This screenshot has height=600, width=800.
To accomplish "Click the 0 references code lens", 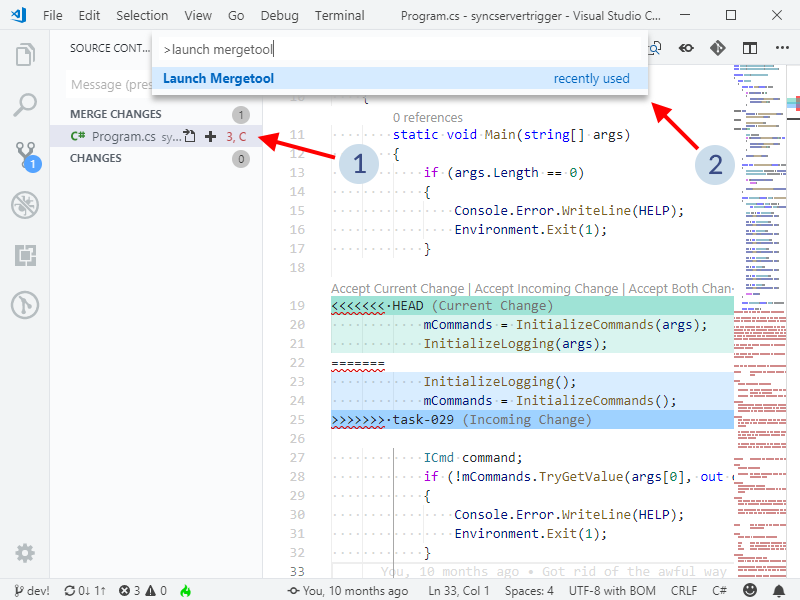I will tap(428, 118).
